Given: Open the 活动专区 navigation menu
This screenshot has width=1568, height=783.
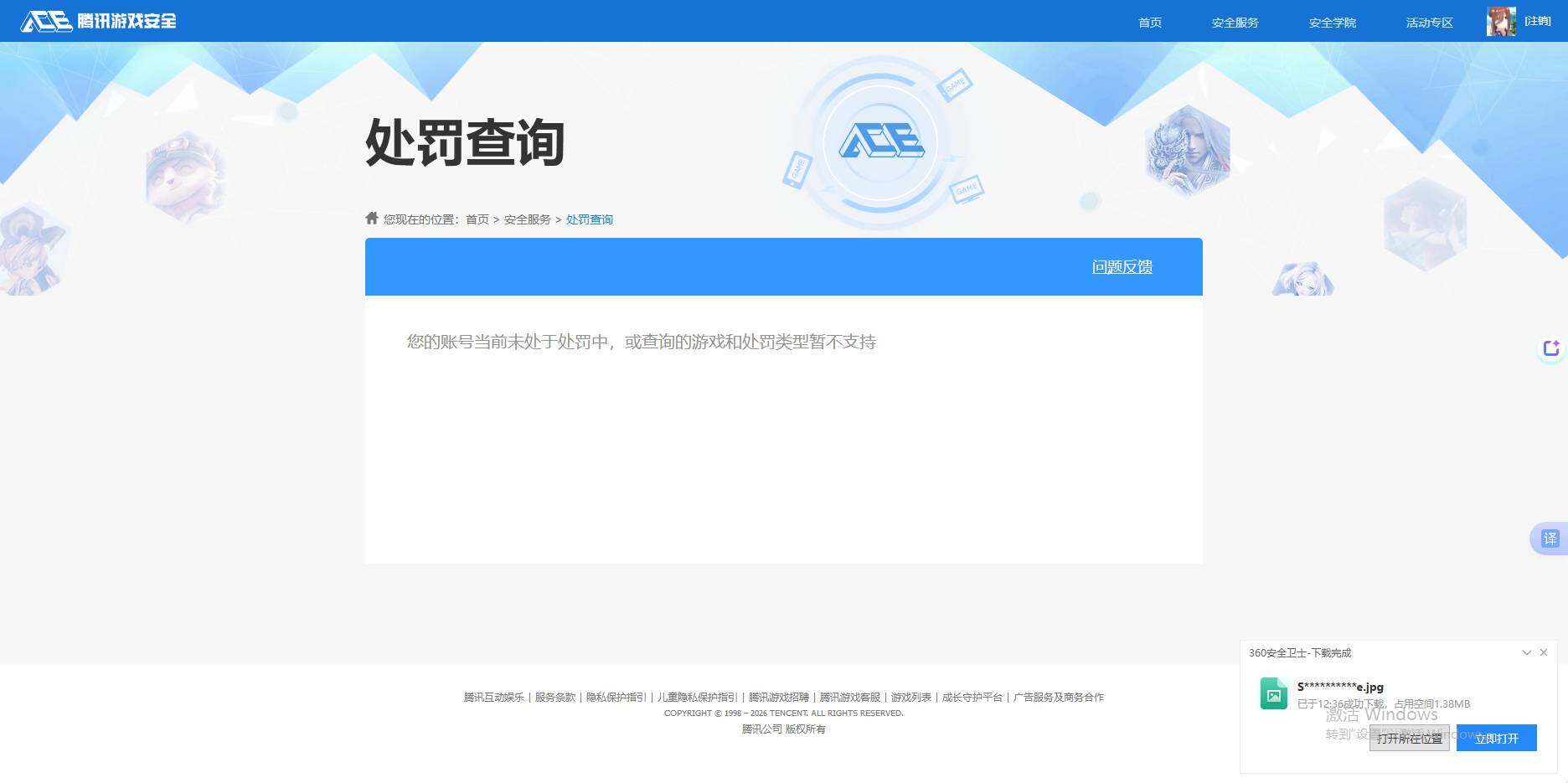Looking at the screenshot, I should click(x=1429, y=23).
